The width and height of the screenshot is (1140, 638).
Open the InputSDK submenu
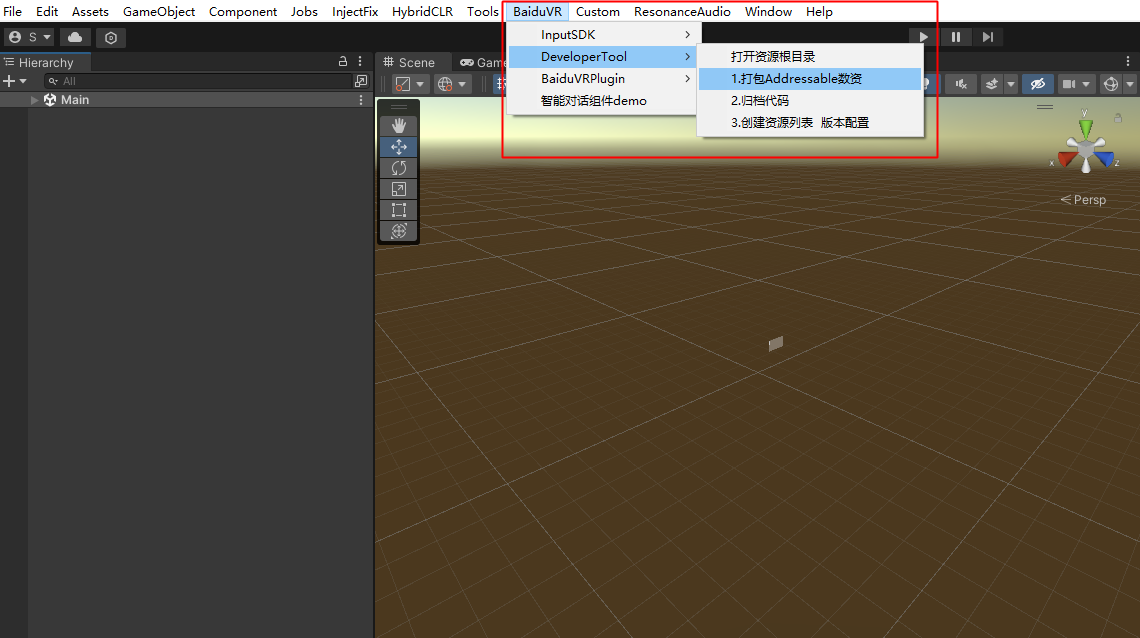pos(568,35)
